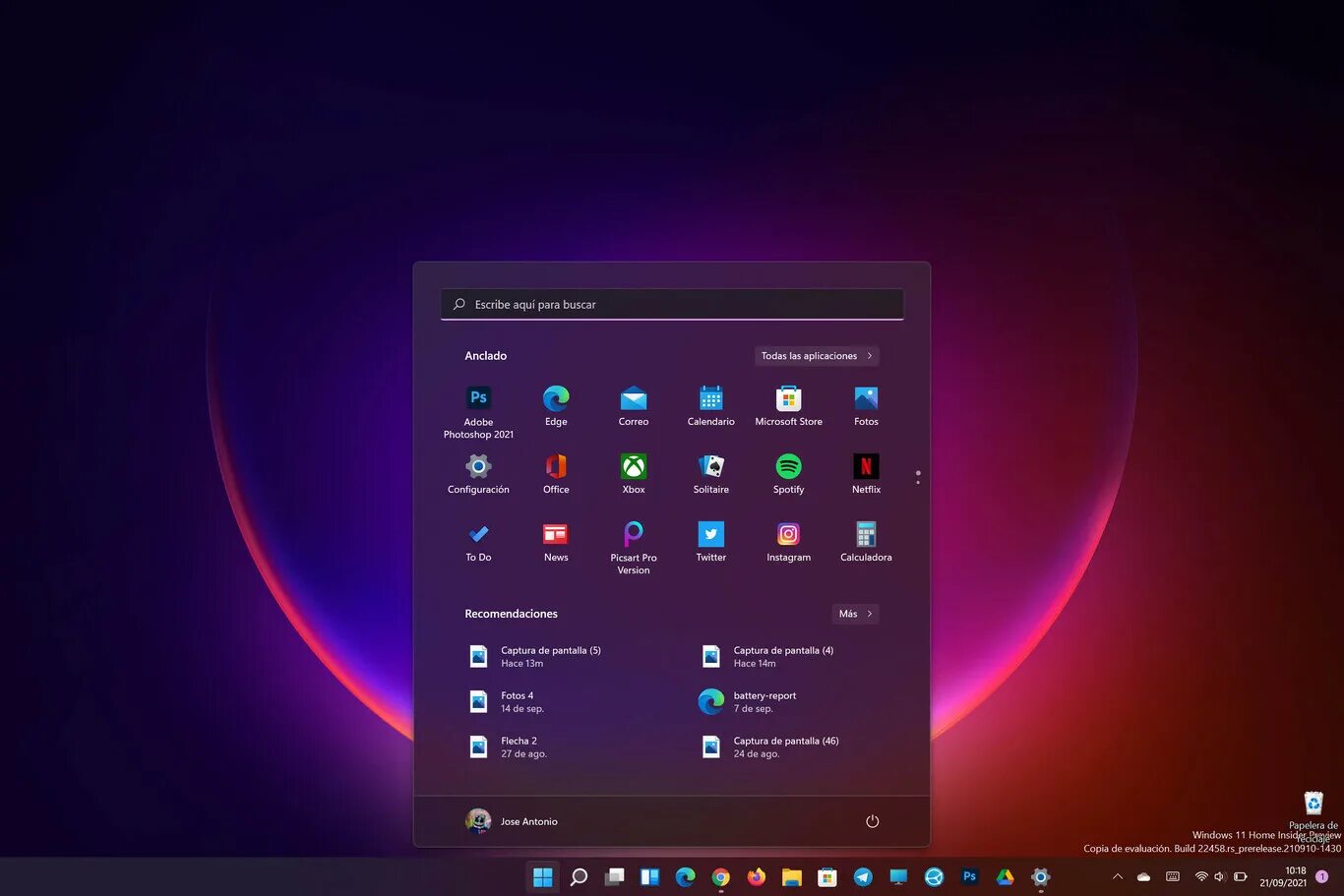Launch the Office app

point(556,473)
